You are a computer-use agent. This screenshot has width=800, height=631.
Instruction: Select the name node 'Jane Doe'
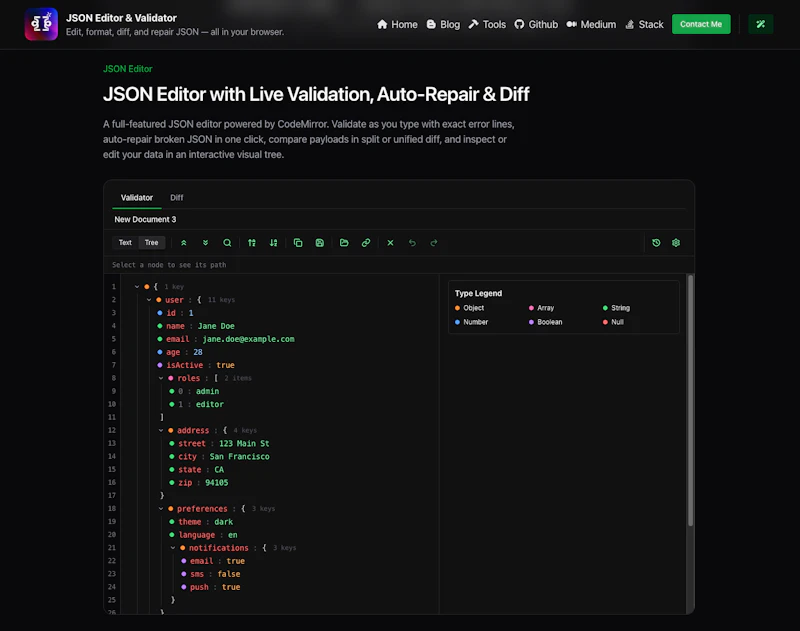click(196, 326)
